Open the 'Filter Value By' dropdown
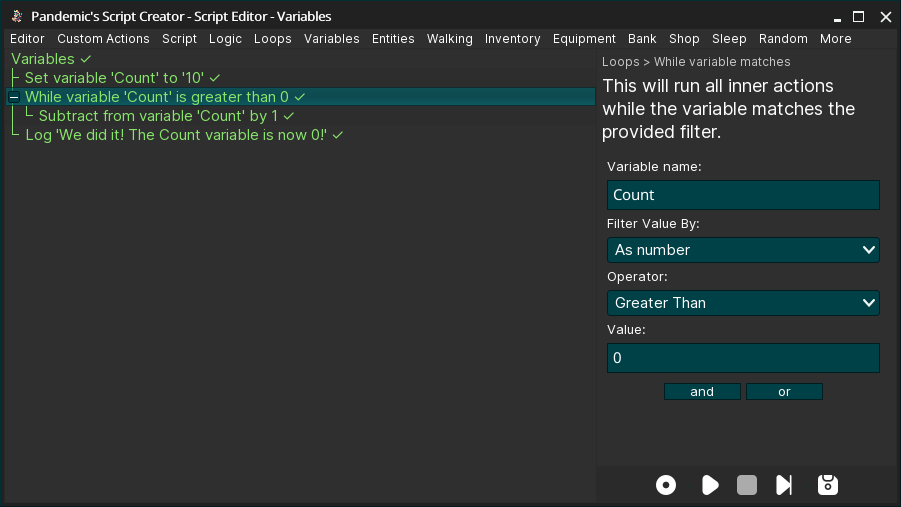 click(743, 250)
